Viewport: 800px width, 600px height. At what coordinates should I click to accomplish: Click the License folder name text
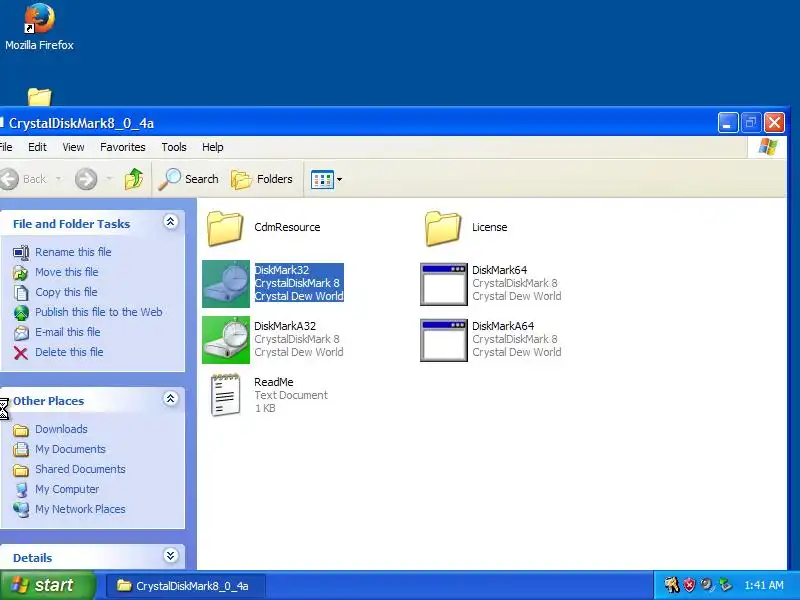[489, 228]
